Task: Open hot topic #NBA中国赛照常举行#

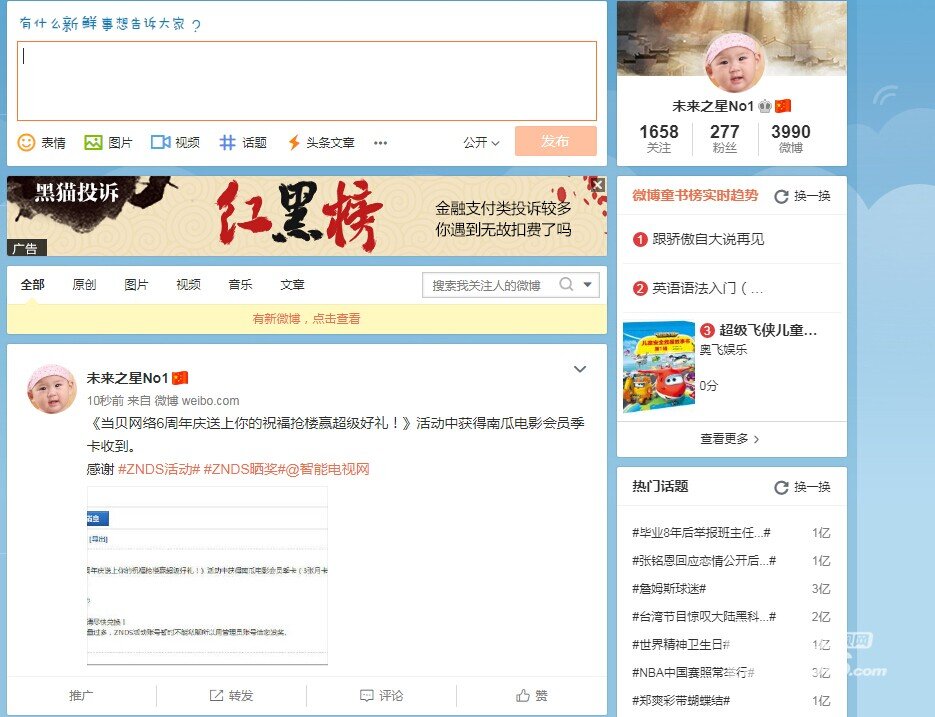Action: (693, 673)
